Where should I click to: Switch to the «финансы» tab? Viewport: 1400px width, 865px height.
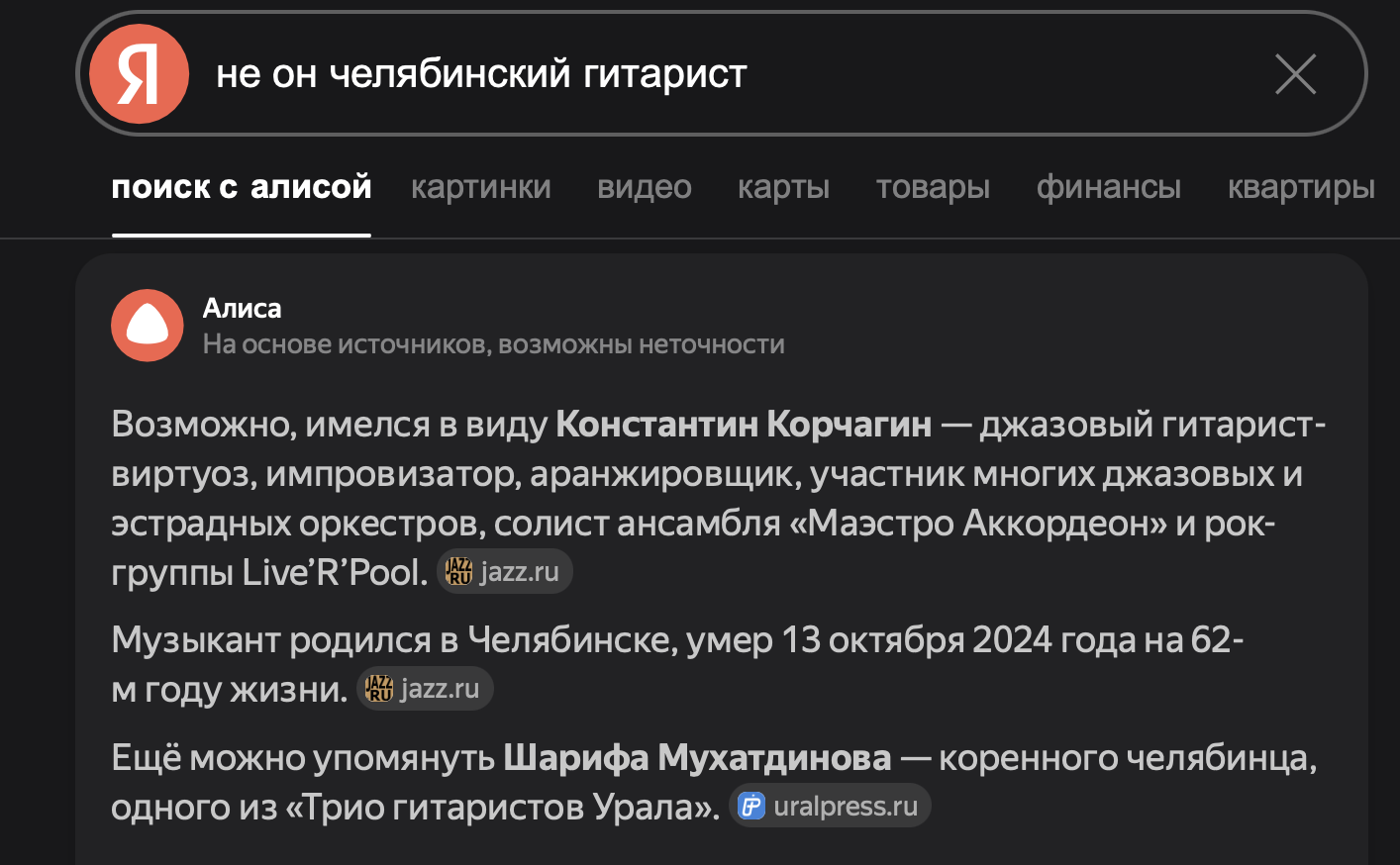[1108, 187]
